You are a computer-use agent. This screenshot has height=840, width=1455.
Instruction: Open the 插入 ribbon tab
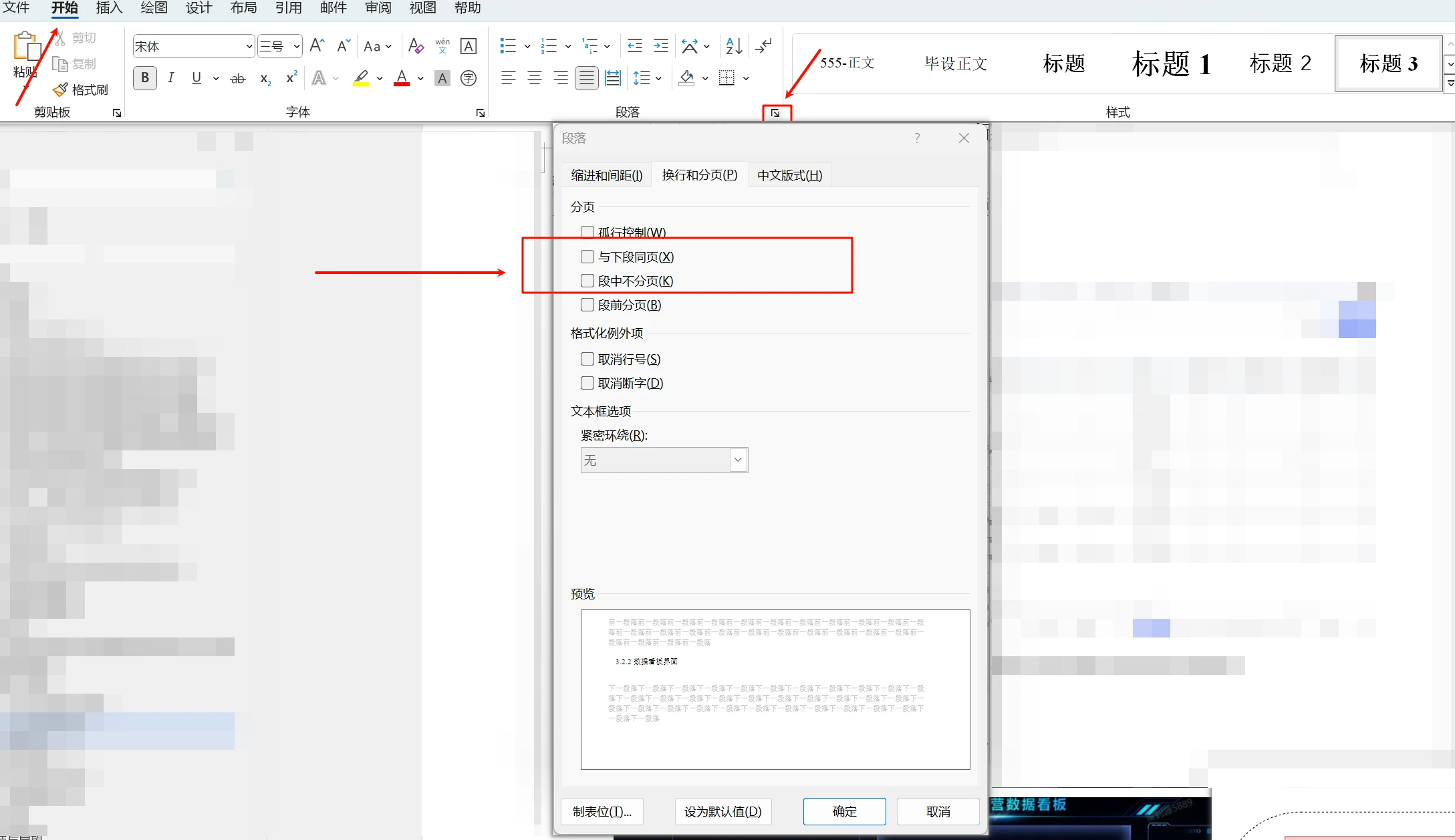(109, 8)
